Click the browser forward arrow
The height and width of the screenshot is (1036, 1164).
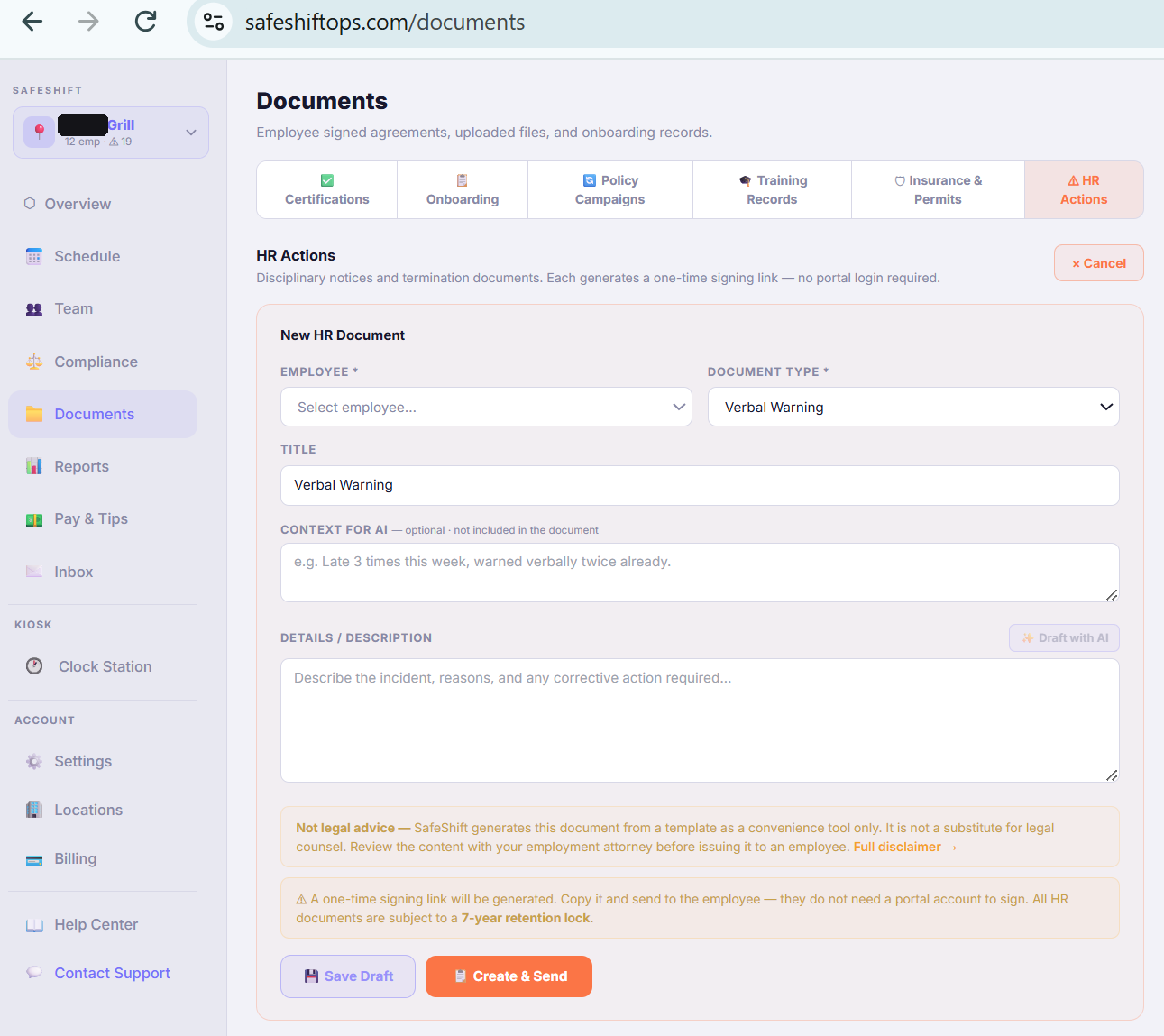(88, 22)
